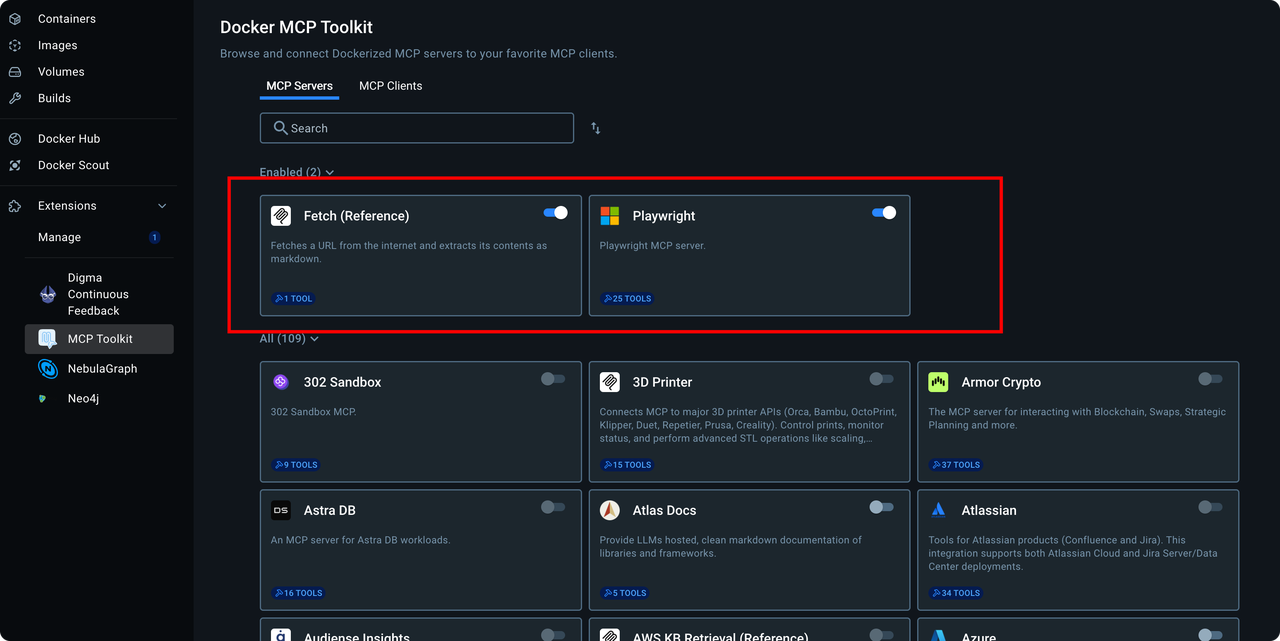This screenshot has height=641, width=1280.
Task: Disable the Playwright server toggle
Action: [884, 213]
